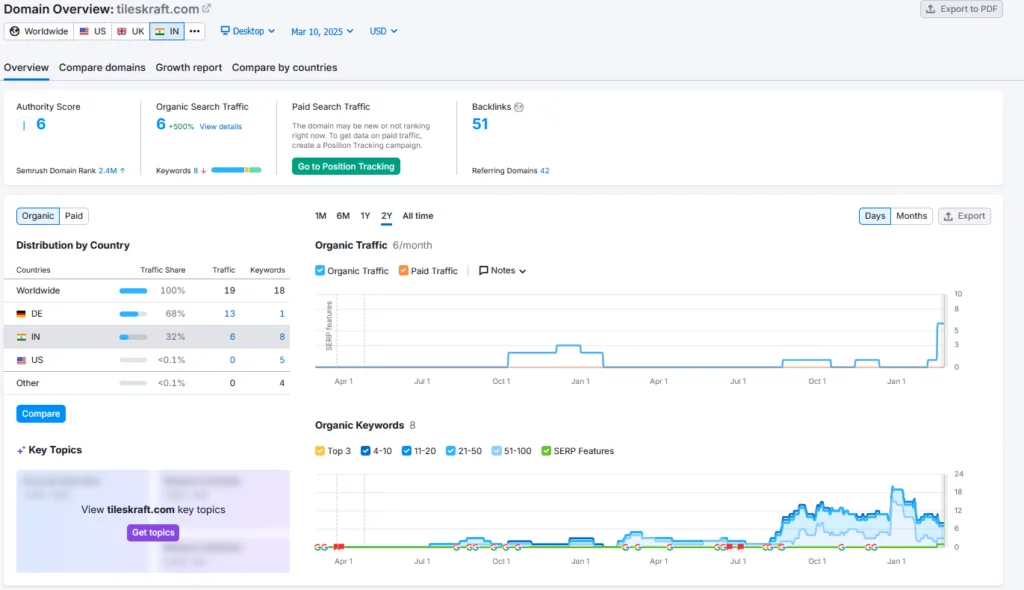Select the 6M time range

click(x=343, y=216)
